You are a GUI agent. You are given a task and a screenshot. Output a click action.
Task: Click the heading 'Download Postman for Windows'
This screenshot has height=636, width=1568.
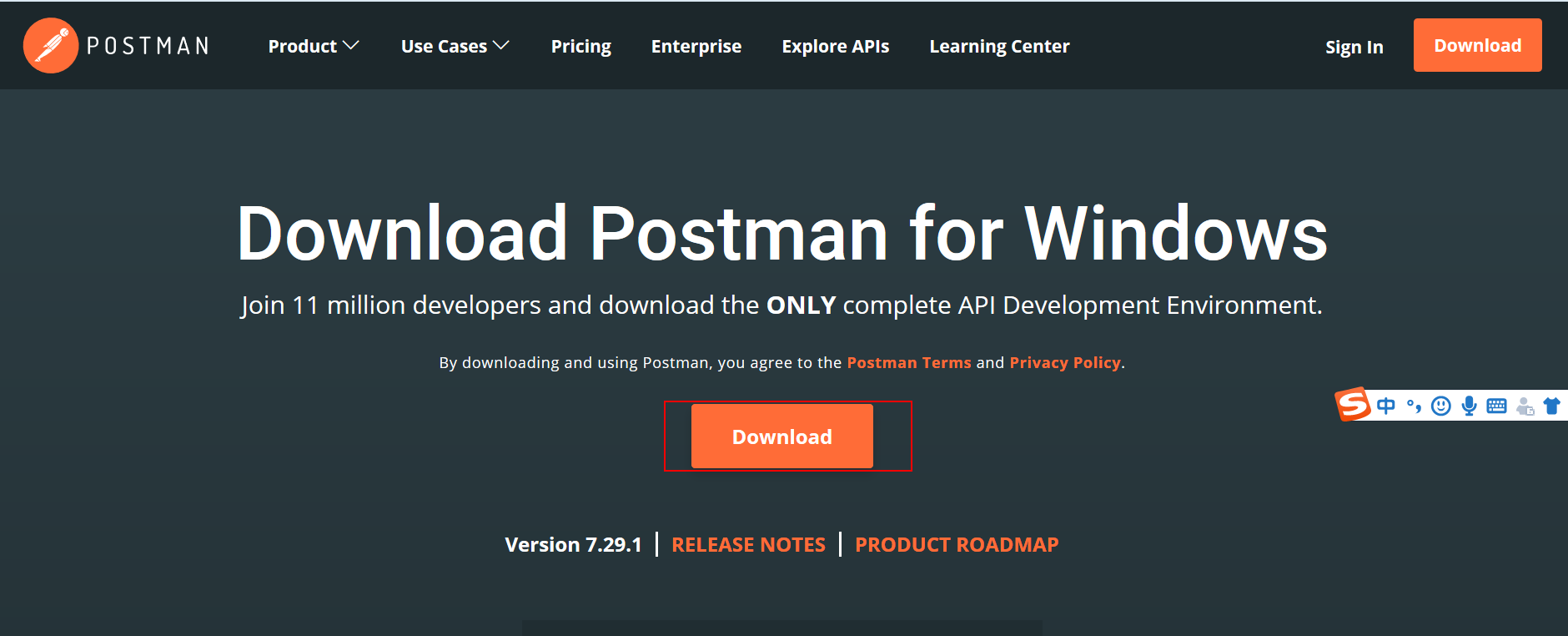[x=782, y=233]
